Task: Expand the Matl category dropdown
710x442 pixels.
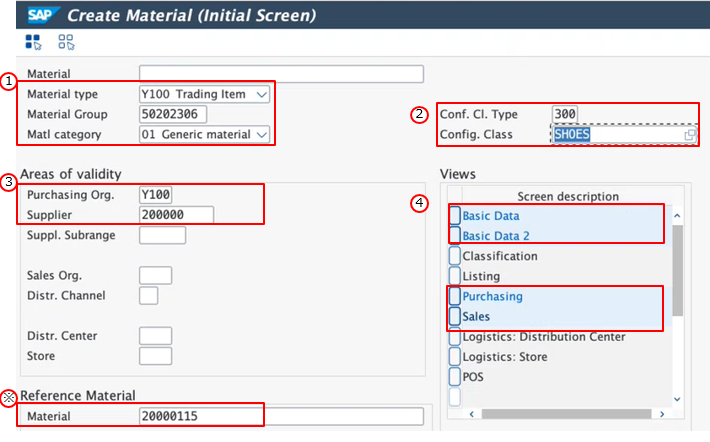Action: pos(262,134)
